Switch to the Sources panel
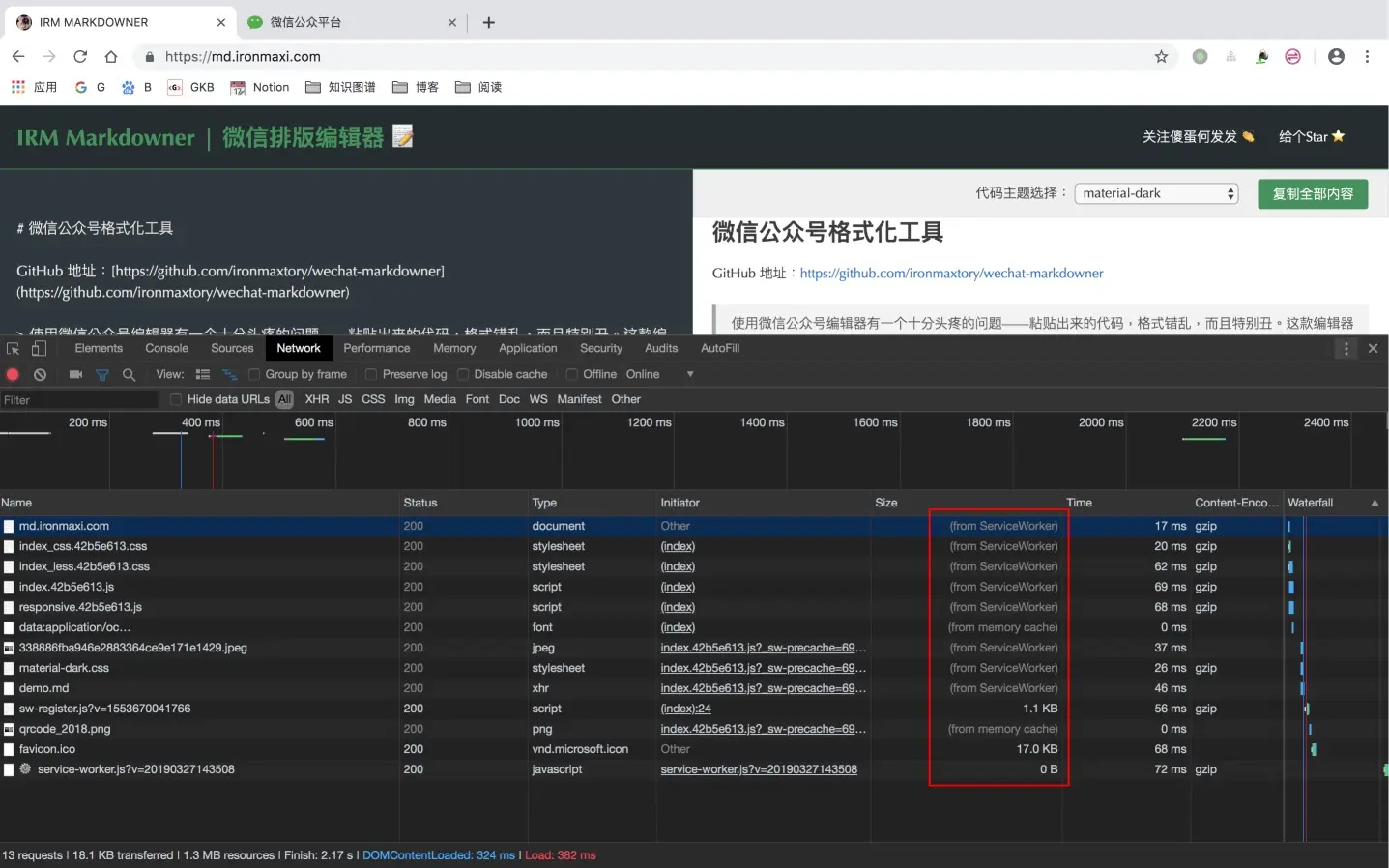This screenshot has height=868, width=1389. (x=232, y=348)
